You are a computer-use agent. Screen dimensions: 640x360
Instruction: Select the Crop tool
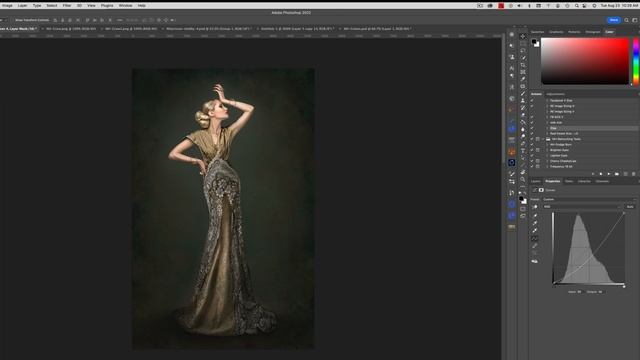coord(523,65)
